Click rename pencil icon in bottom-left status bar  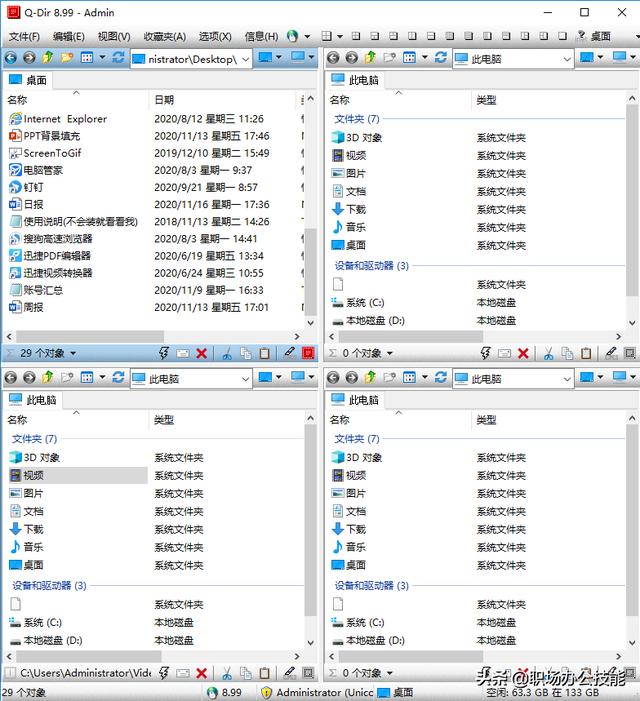coord(289,673)
